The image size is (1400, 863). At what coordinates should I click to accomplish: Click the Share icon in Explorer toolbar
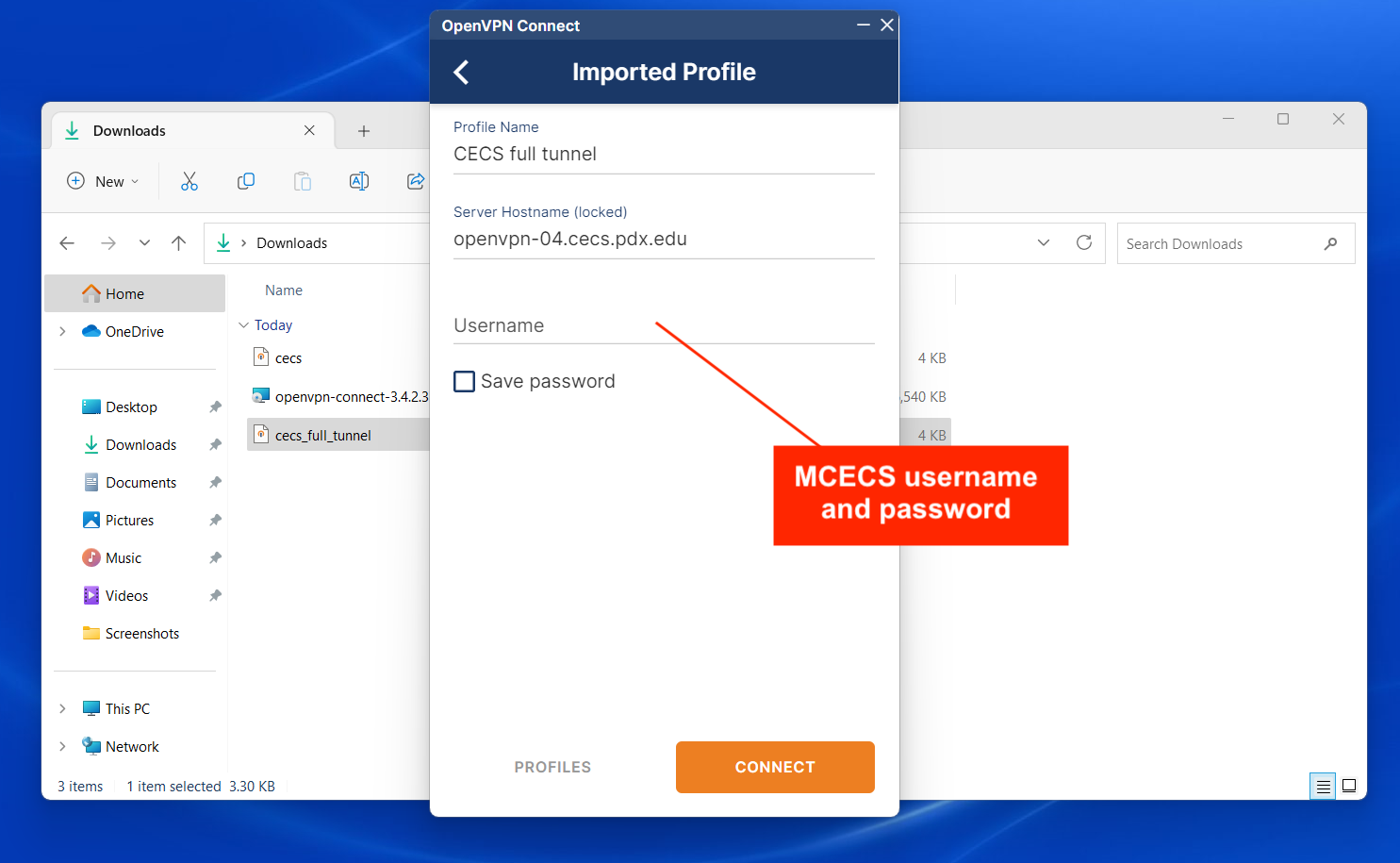pos(415,181)
